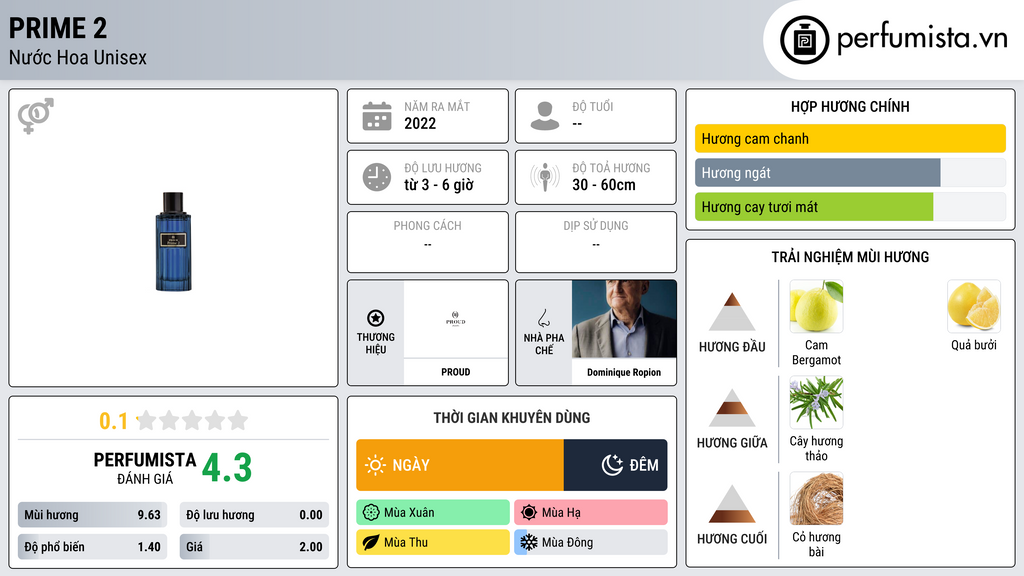This screenshot has width=1024, height=576.
Task: Select the Đêm nighttime segment
Action: (x=615, y=465)
